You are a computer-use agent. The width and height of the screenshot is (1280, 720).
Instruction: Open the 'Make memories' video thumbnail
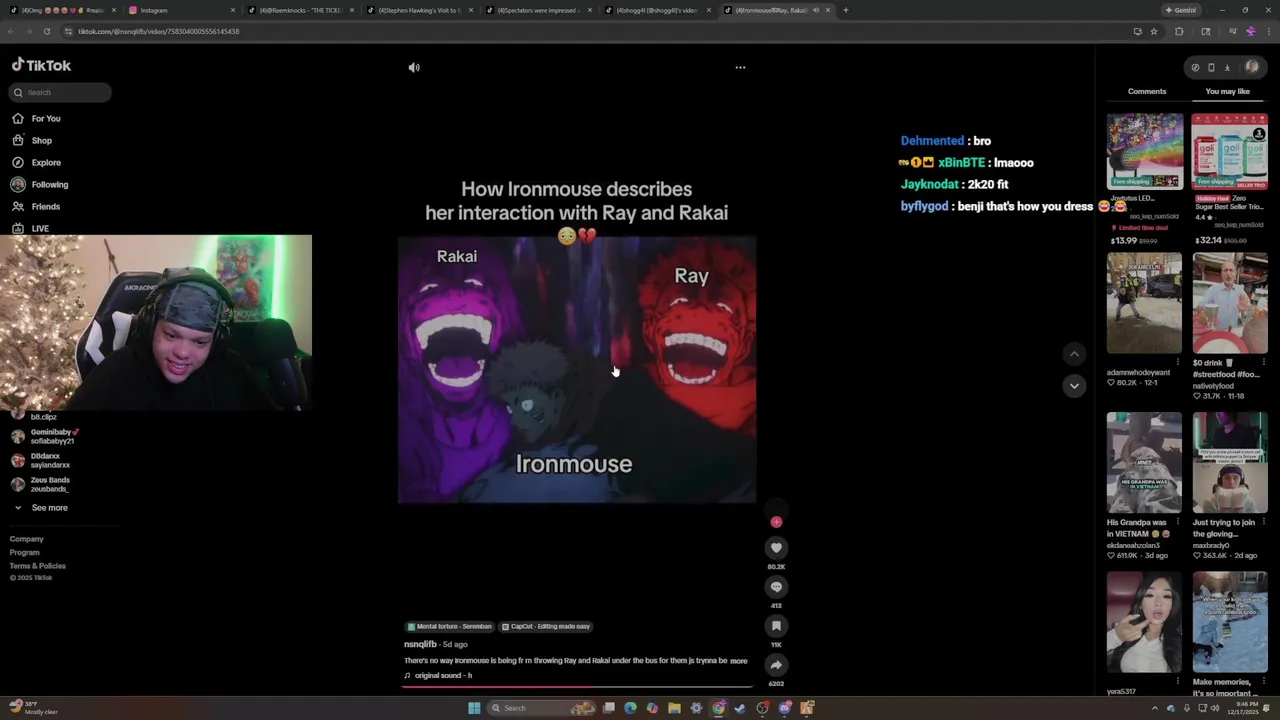click(x=1229, y=623)
